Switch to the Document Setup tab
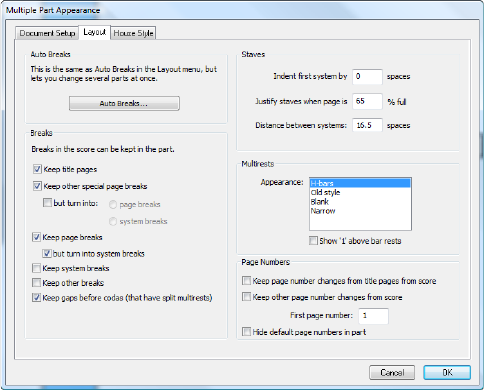 [47, 33]
